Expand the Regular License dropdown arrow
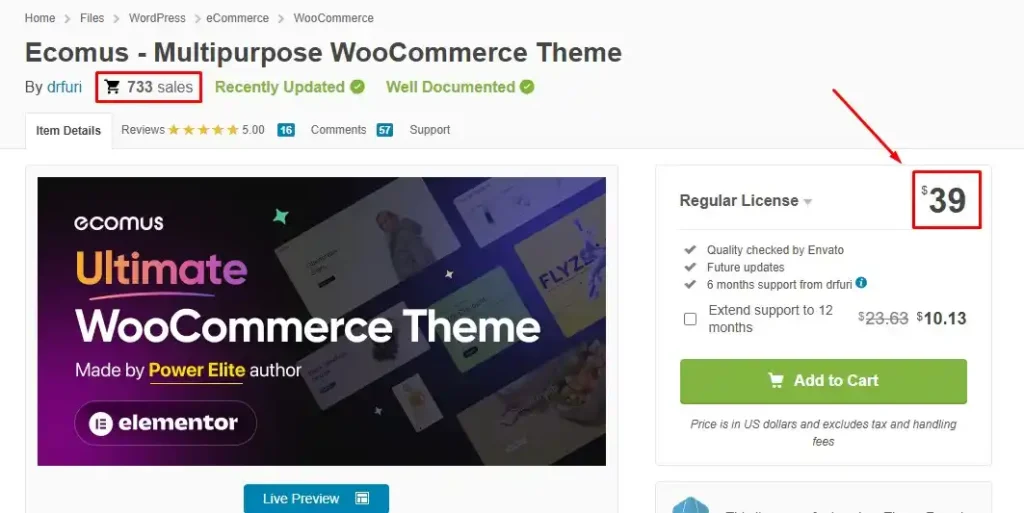 (x=808, y=202)
